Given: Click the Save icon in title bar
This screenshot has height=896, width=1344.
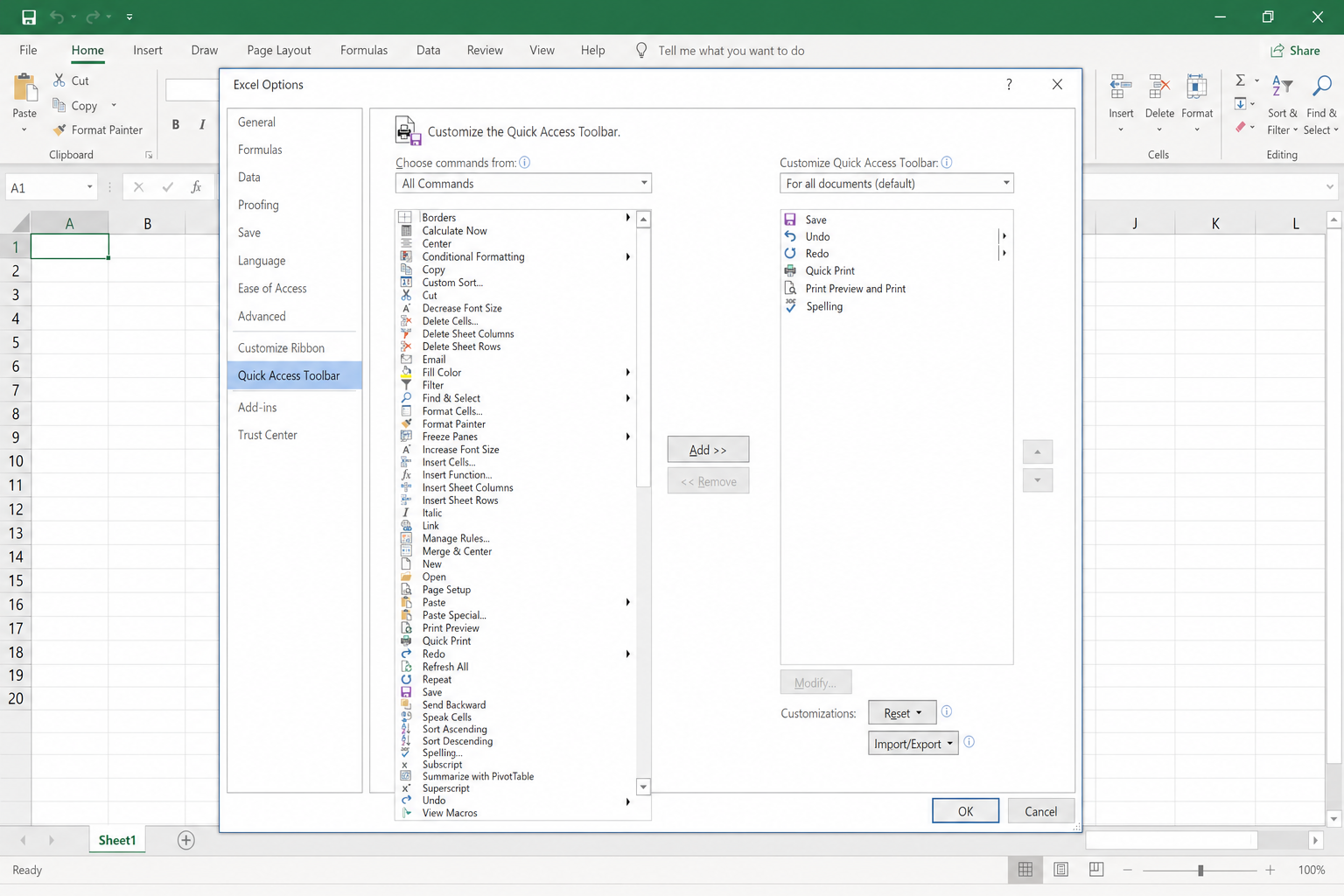Looking at the screenshot, I should coord(29,17).
